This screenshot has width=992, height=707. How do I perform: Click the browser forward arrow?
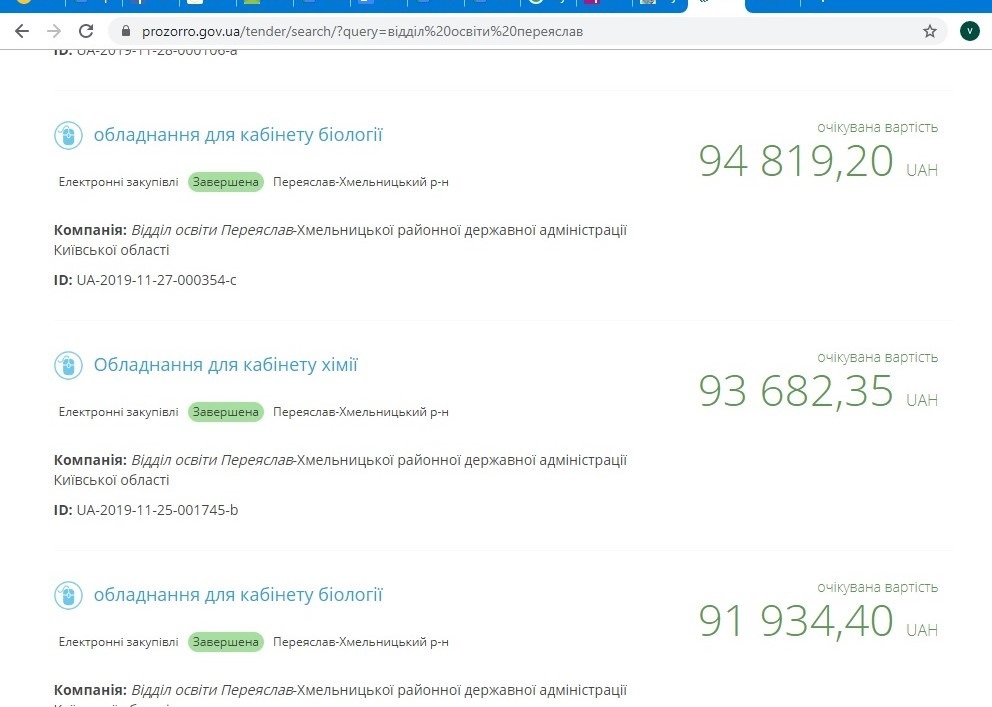(x=54, y=31)
